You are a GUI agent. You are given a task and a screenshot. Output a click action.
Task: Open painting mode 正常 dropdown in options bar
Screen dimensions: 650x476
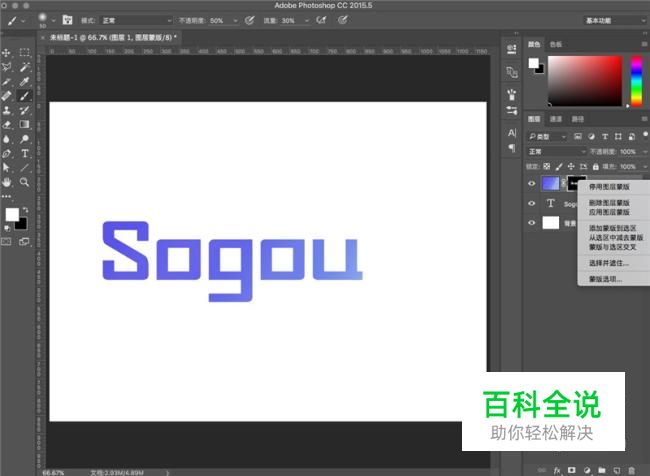[x=136, y=20]
